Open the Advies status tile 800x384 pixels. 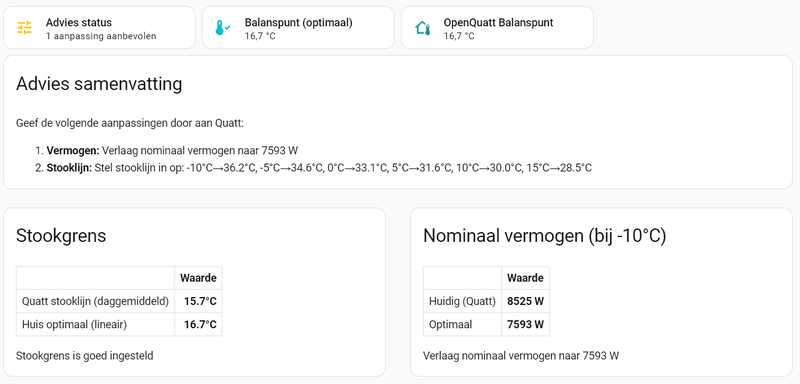coord(99,28)
